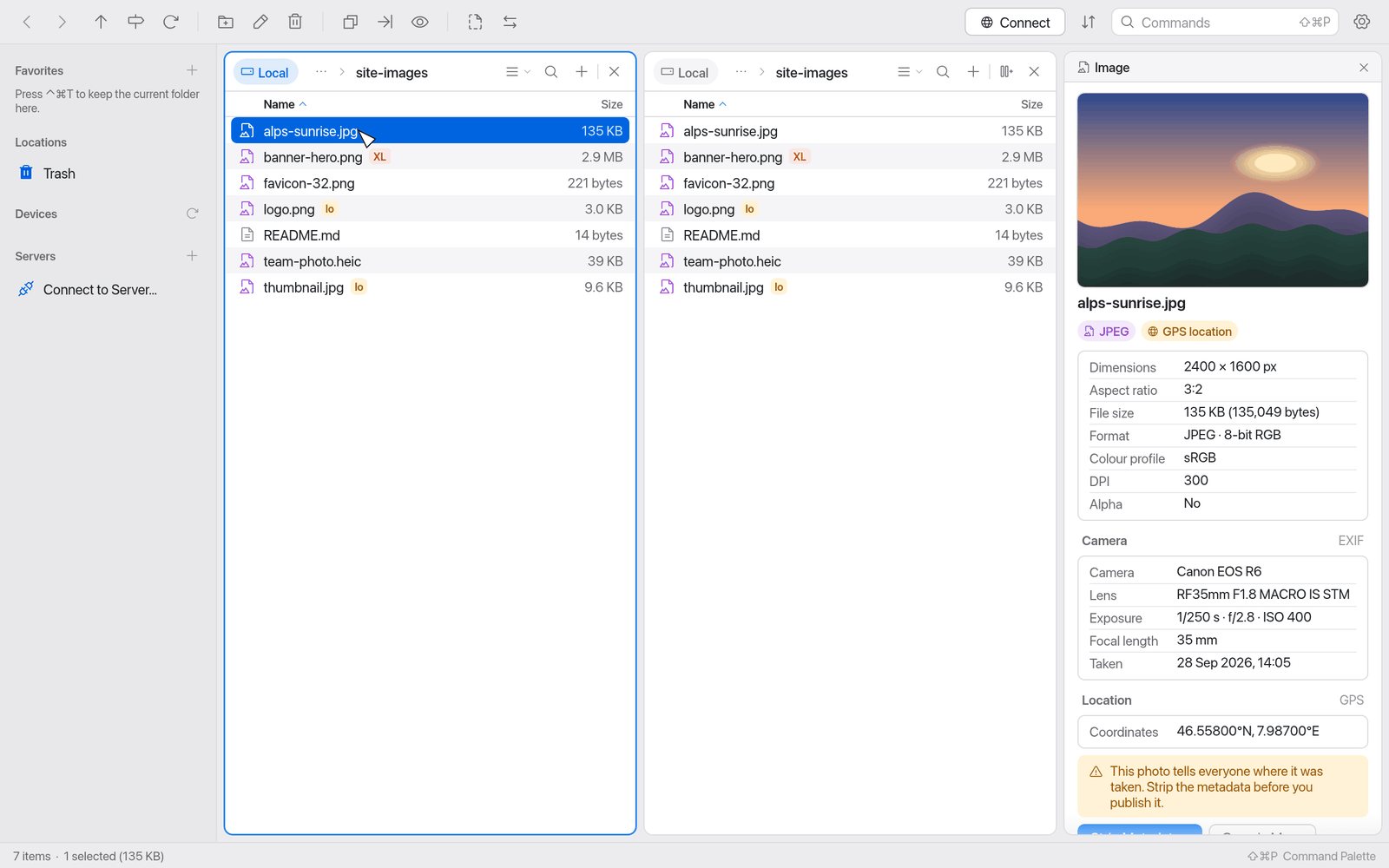Toggle the eye preview icon
The height and width of the screenshot is (868, 1389).
[420, 22]
